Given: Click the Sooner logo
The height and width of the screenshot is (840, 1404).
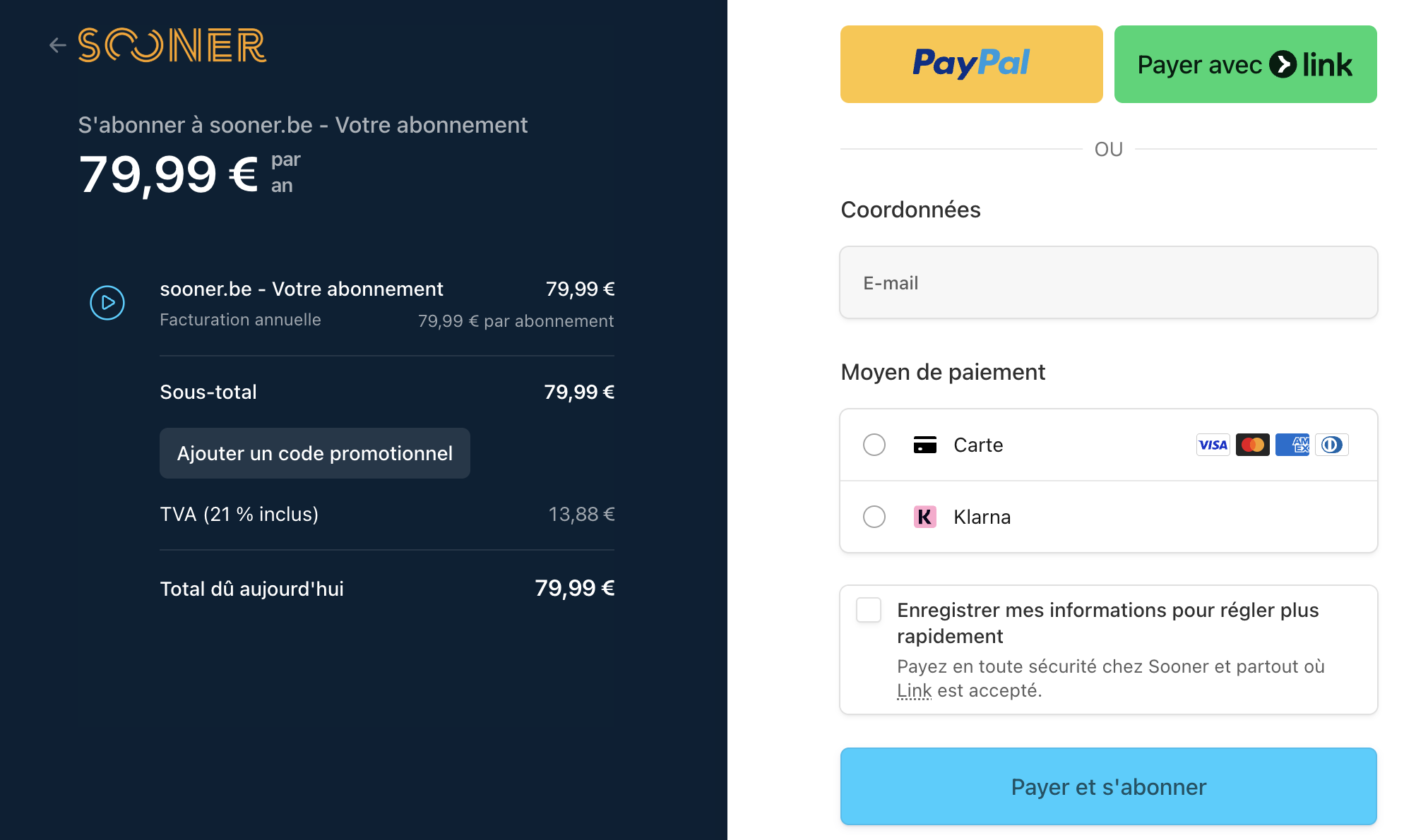Looking at the screenshot, I should [172, 46].
